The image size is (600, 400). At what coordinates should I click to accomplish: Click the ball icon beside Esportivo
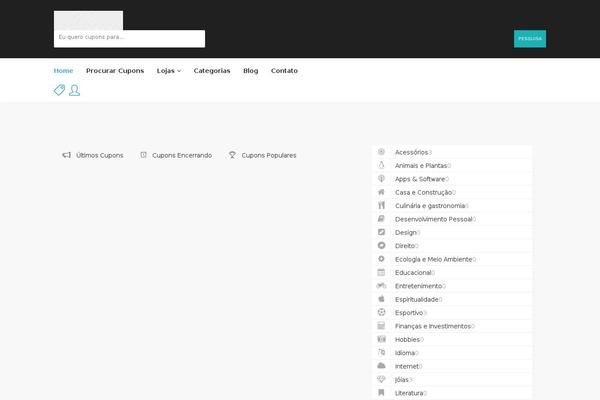coord(381,312)
